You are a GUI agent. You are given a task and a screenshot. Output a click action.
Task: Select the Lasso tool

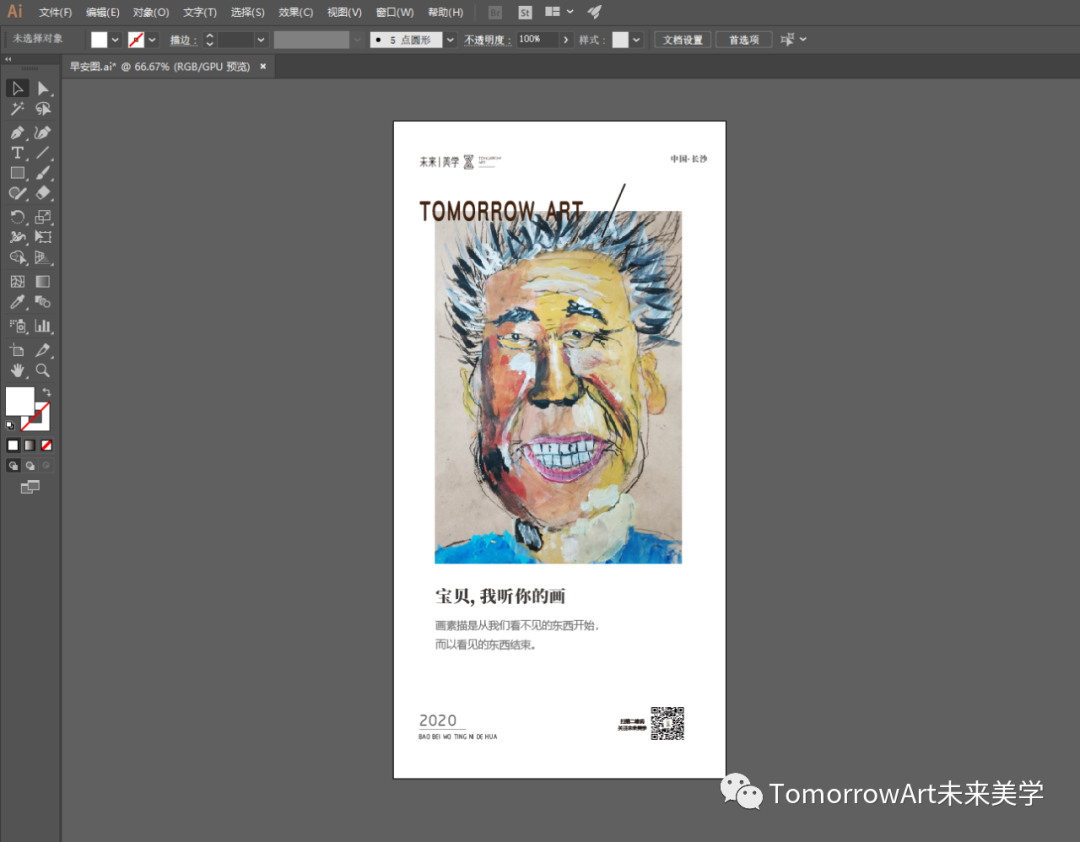[43, 109]
